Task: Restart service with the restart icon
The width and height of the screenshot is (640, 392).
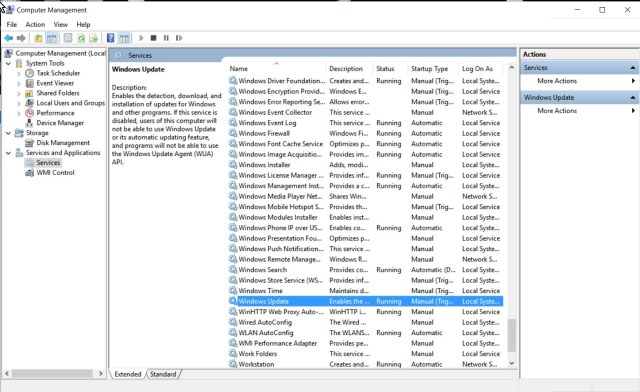Action: pyautogui.click(x=179, y=38)
